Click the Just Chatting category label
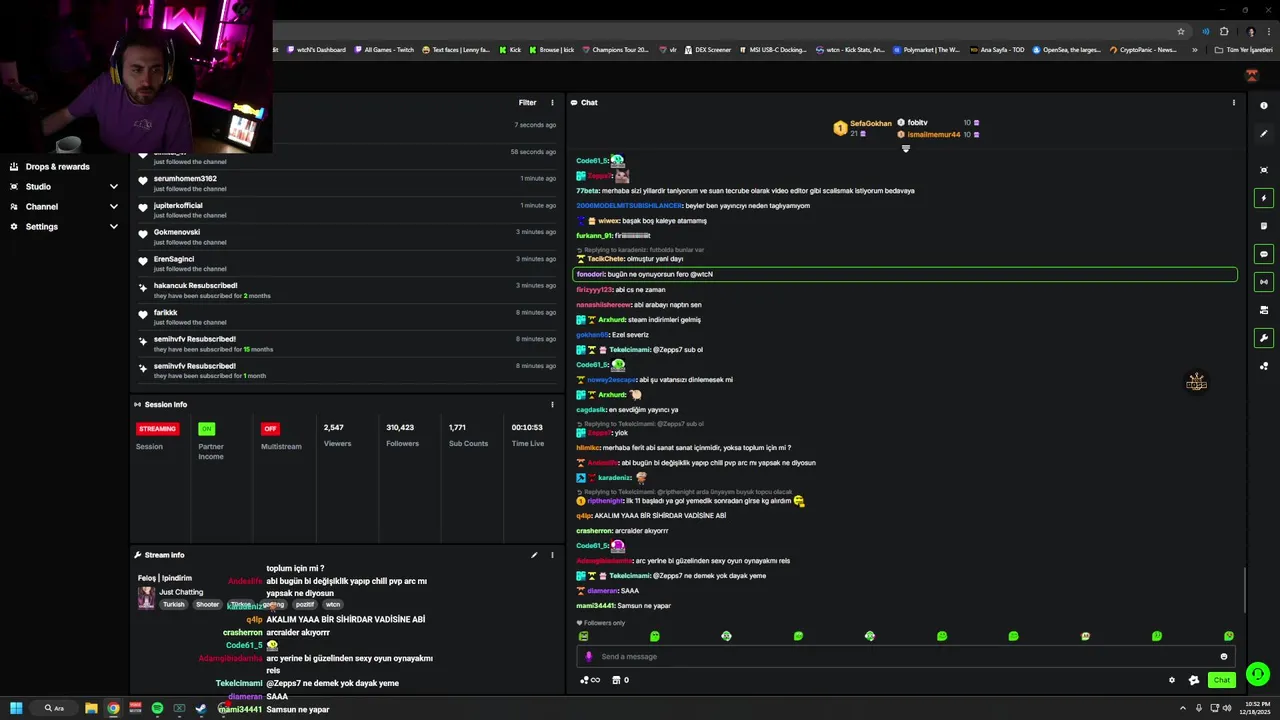This screenshot has height=720, width=1280. point(181,592)
